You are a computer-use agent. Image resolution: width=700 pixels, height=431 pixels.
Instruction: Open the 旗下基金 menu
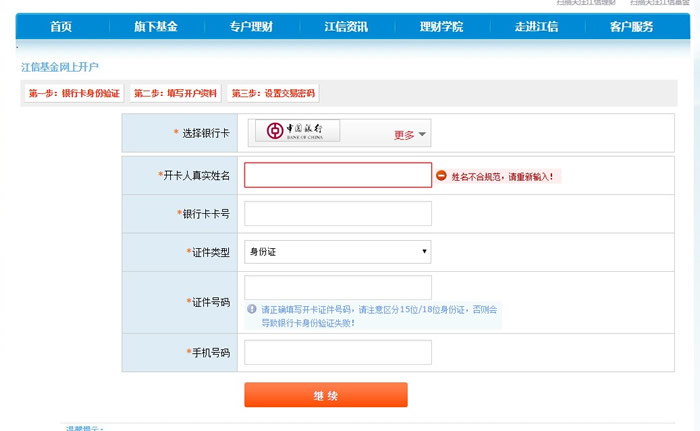[x=155, y=27]
